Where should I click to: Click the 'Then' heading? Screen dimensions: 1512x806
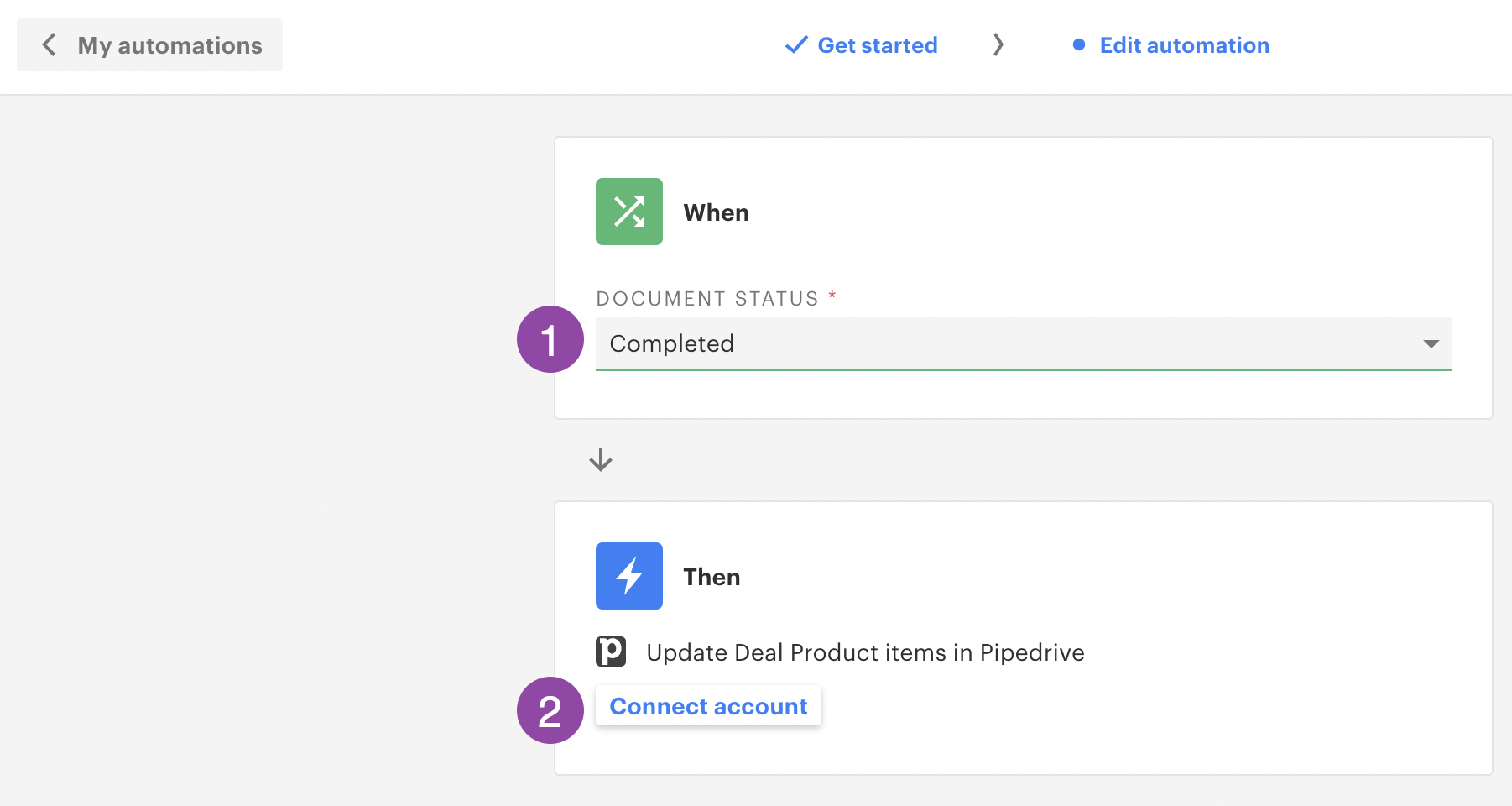click(x=712, y=577)
